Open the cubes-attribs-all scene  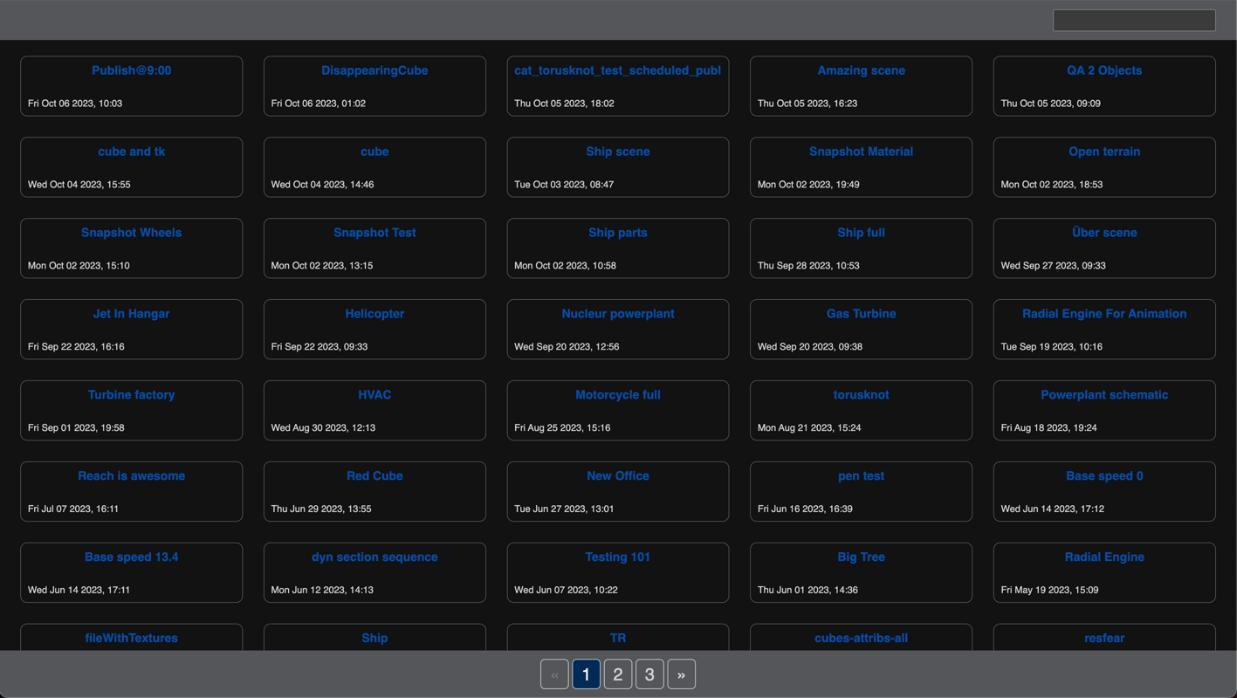click(x=861, y=638)
